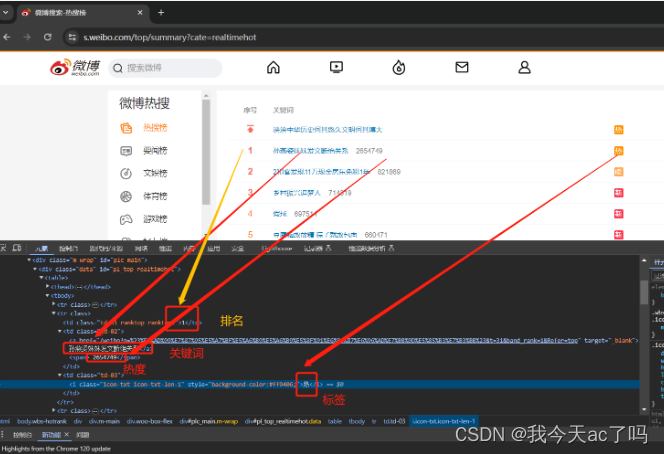Screen dimensions: 664x454
Task: Collapse the table node in DOM tree
Action: 41,278
